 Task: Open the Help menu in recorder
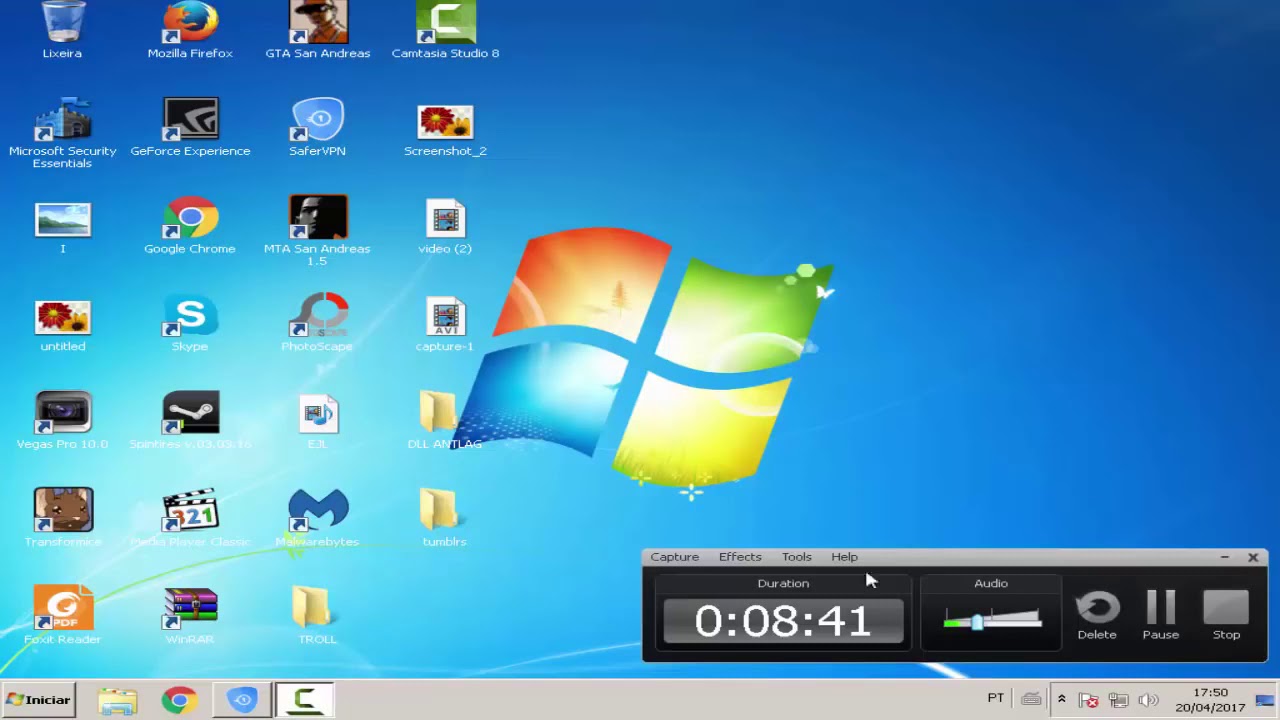(x=844, y=557)
